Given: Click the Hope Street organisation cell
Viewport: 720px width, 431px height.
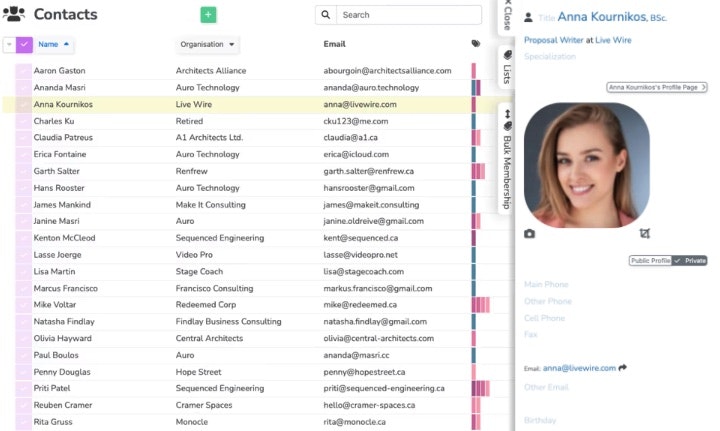Looking at the screenshot, I should pos(198,372).
